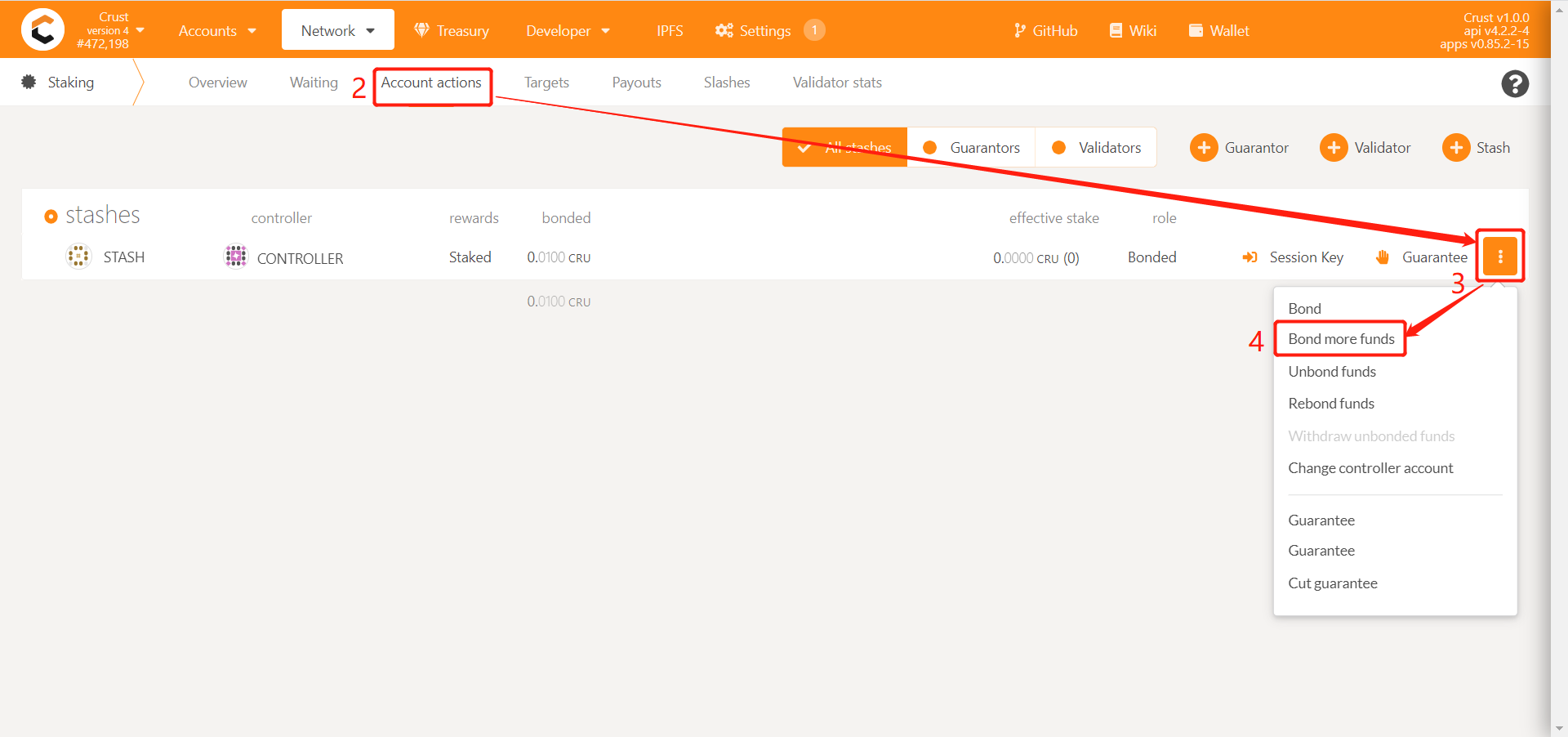Open the Wiki link
The image size is (1568, 737).
(1132, 30)
